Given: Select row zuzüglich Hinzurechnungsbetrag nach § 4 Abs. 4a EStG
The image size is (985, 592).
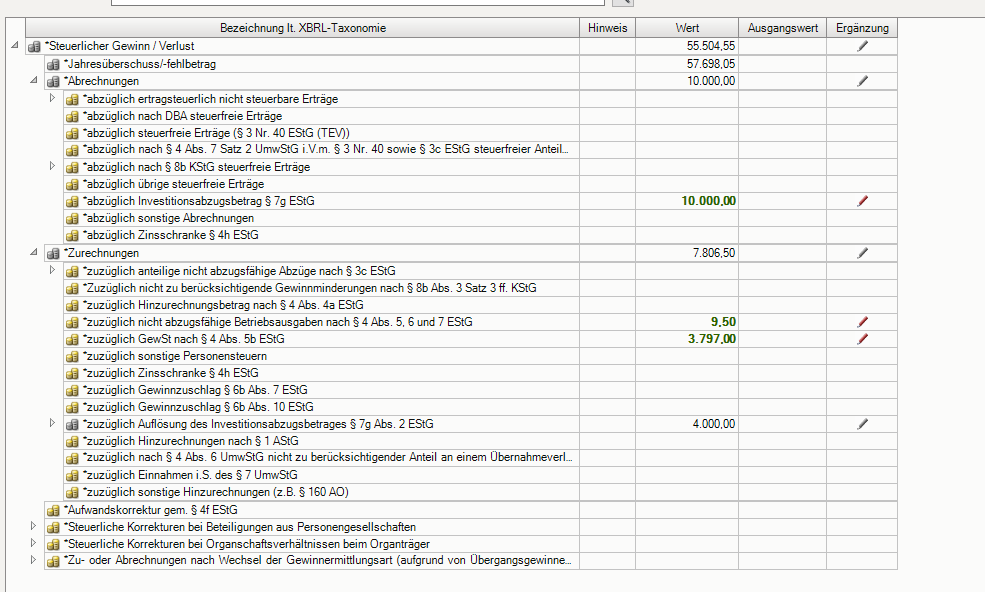Looking at the screenshot, I should [x=481, y=305].
